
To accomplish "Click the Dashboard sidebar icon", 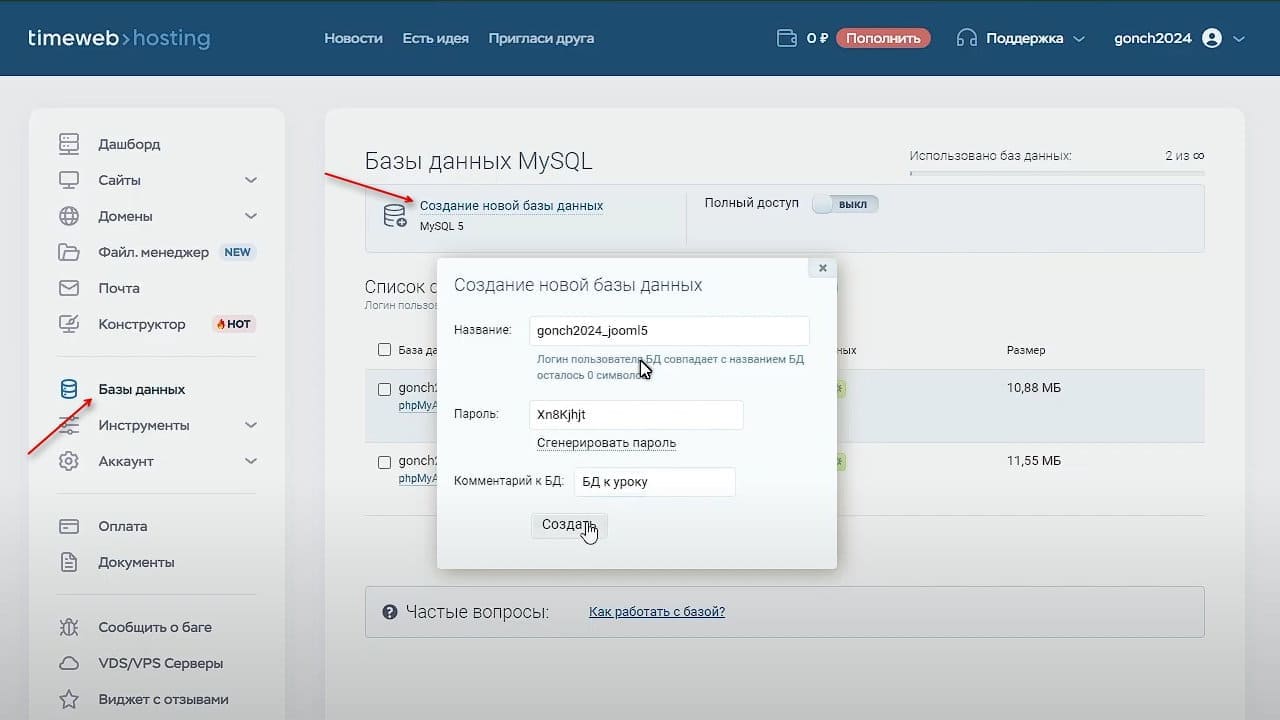I will point(69,144).
